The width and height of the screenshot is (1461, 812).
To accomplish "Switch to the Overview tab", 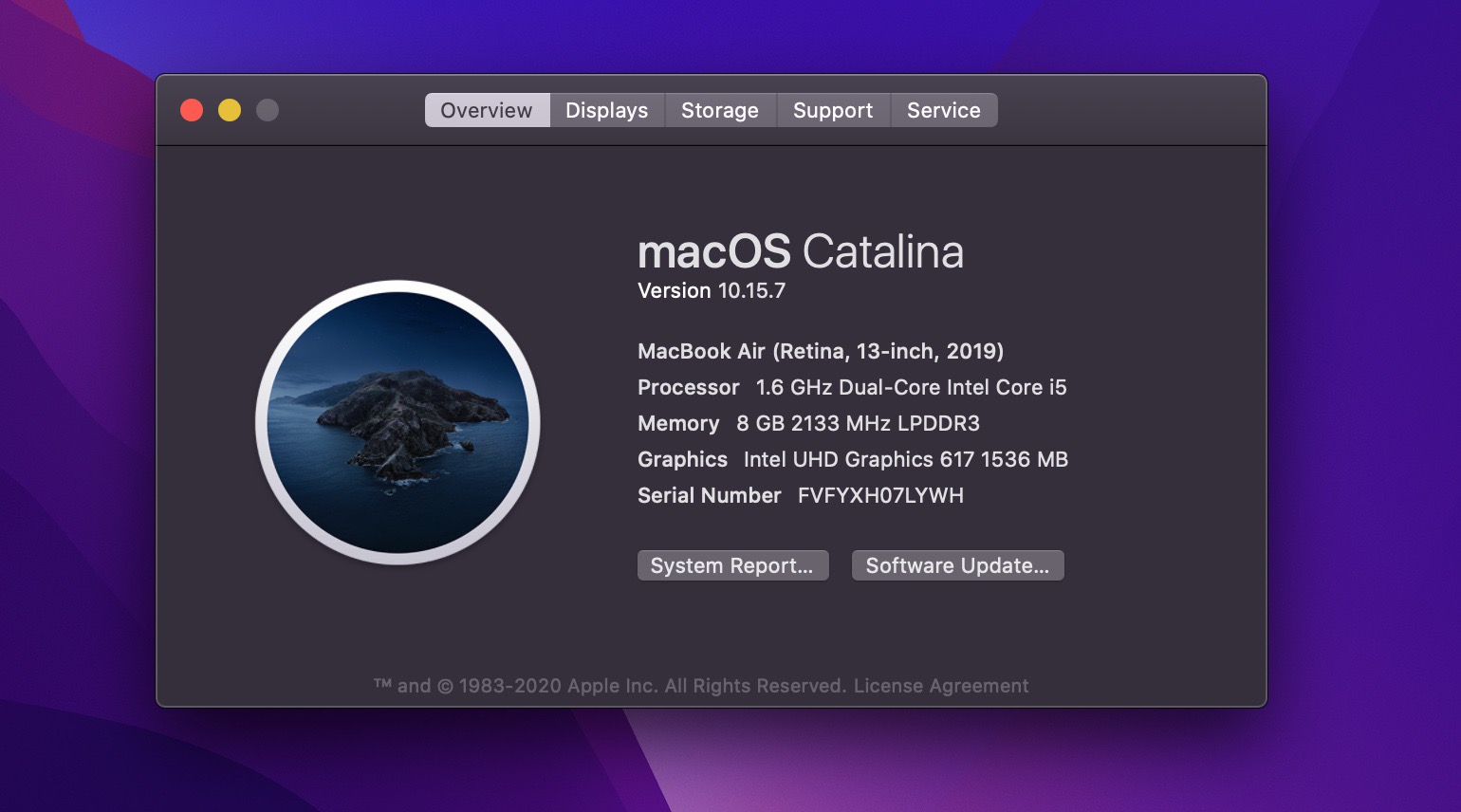I will tap(487, 110).
